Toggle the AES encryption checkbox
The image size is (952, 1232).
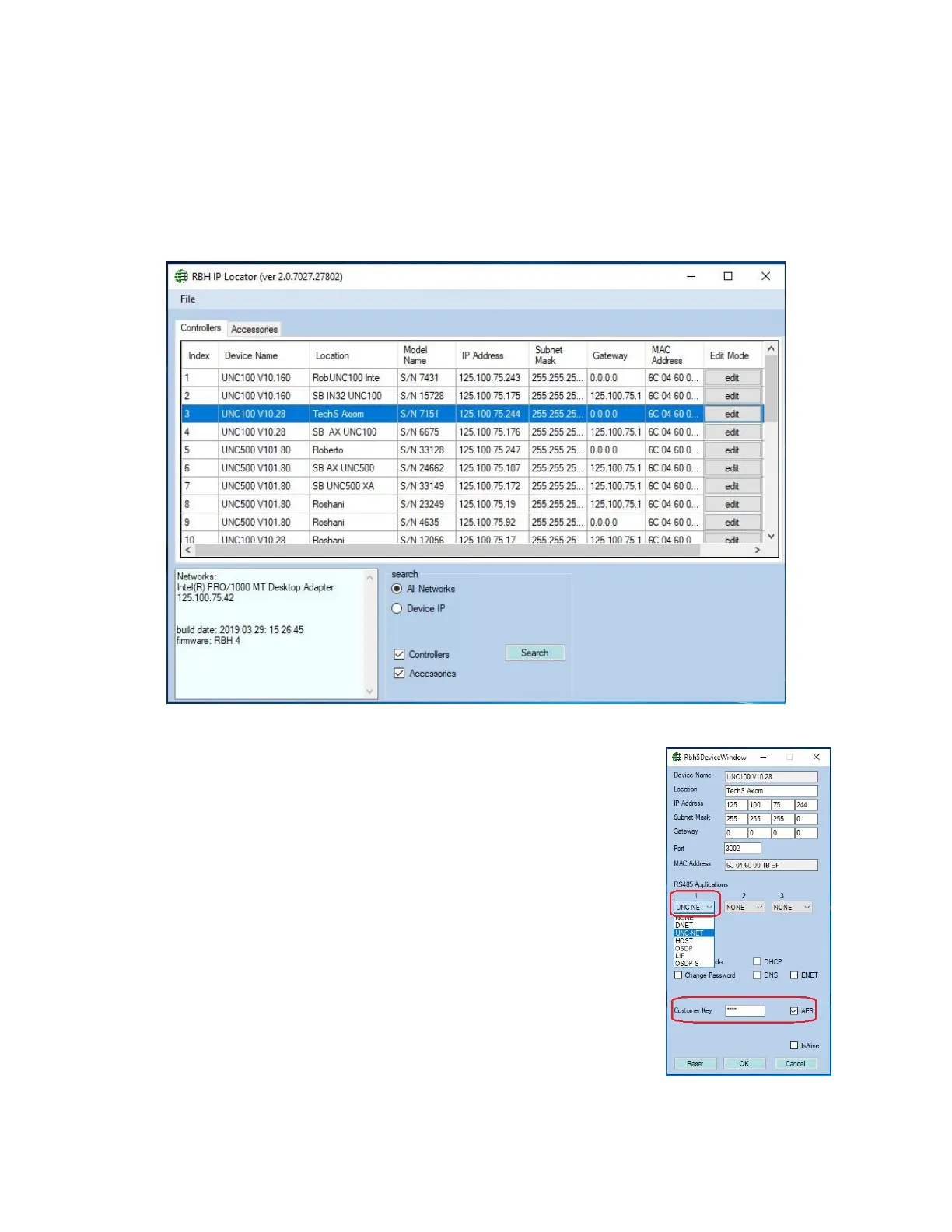(x=794, y=1010)
